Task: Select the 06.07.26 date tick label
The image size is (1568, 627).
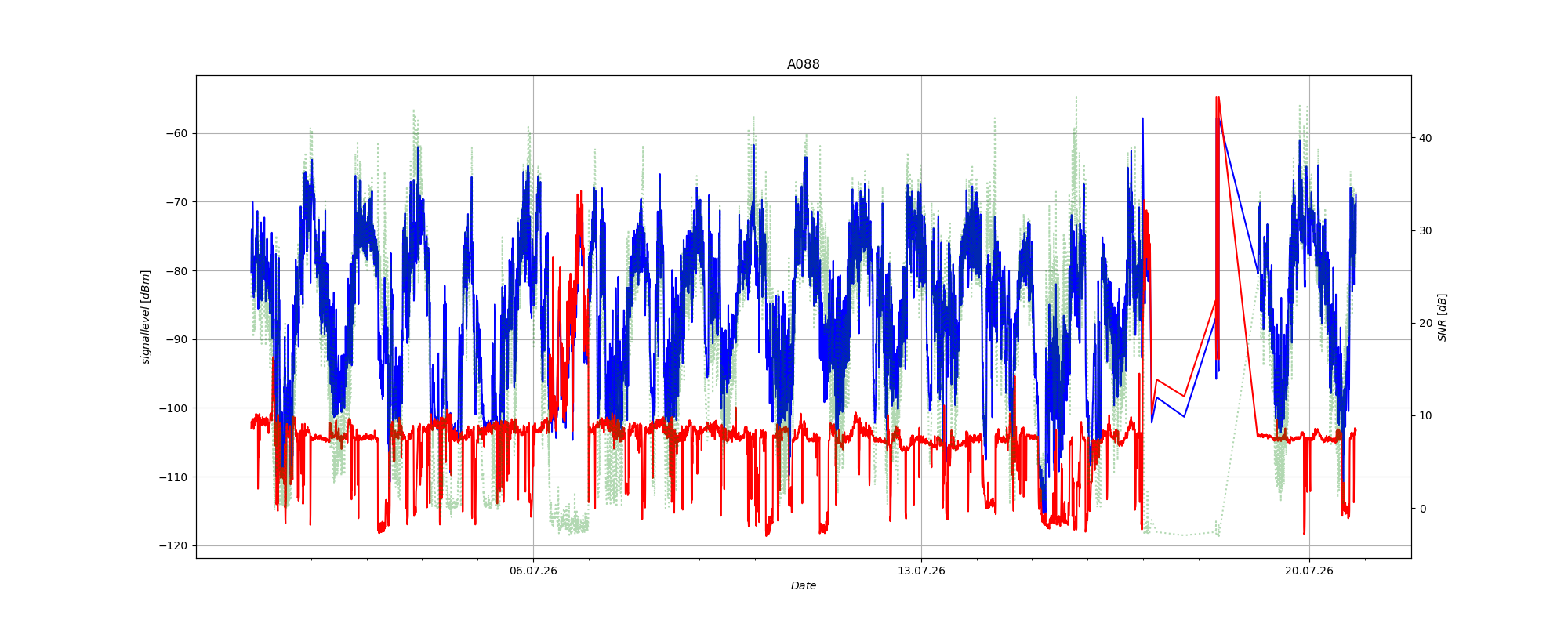Action: [x=533, y=571]
